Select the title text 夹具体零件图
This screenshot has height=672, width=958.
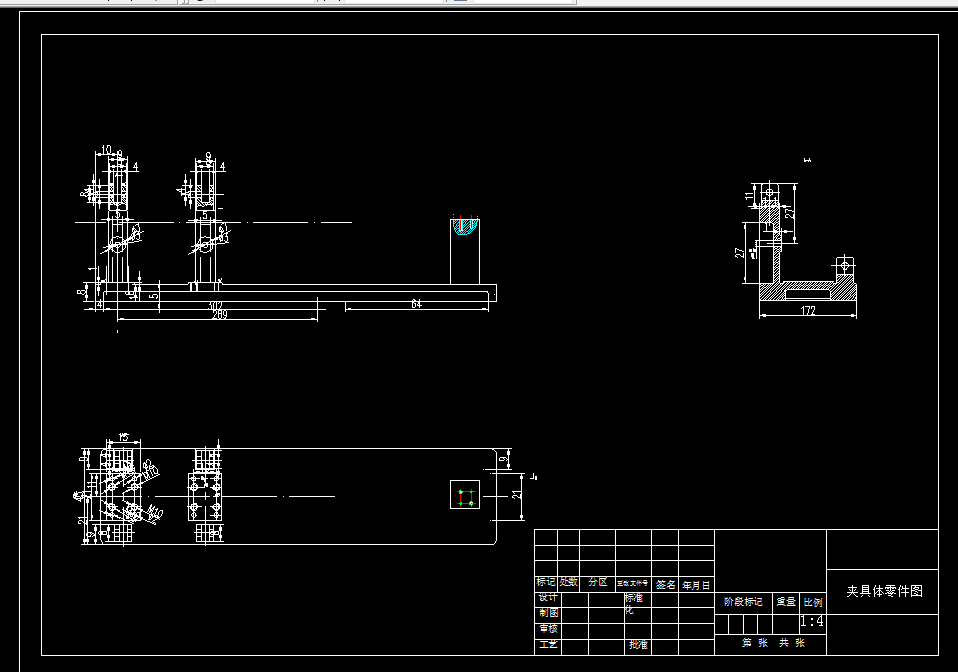pos(884,591)
